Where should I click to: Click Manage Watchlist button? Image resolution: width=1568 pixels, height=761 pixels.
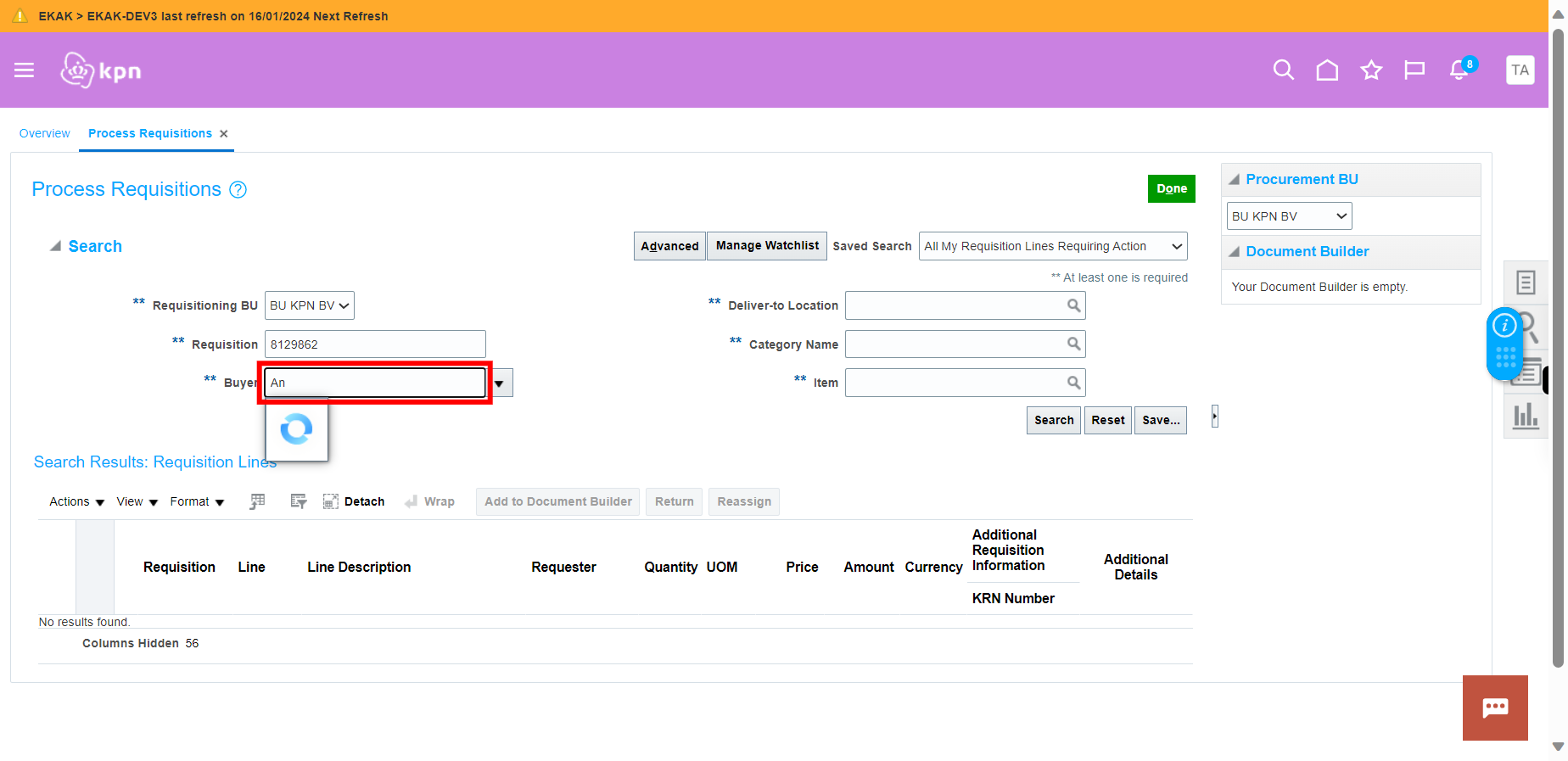[767, 246]
